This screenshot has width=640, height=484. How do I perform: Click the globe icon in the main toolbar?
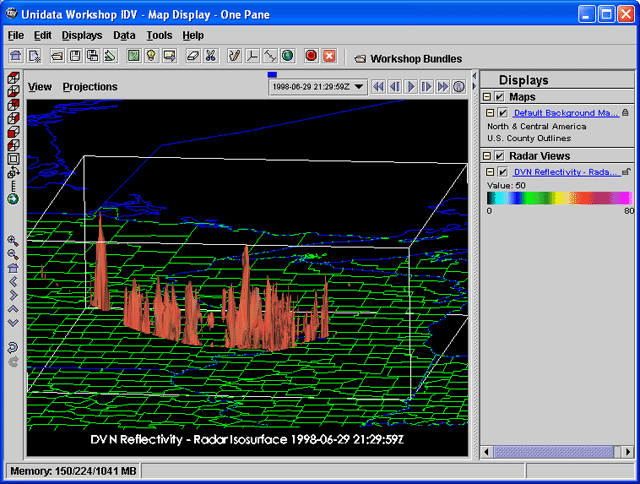pos(287,57)
